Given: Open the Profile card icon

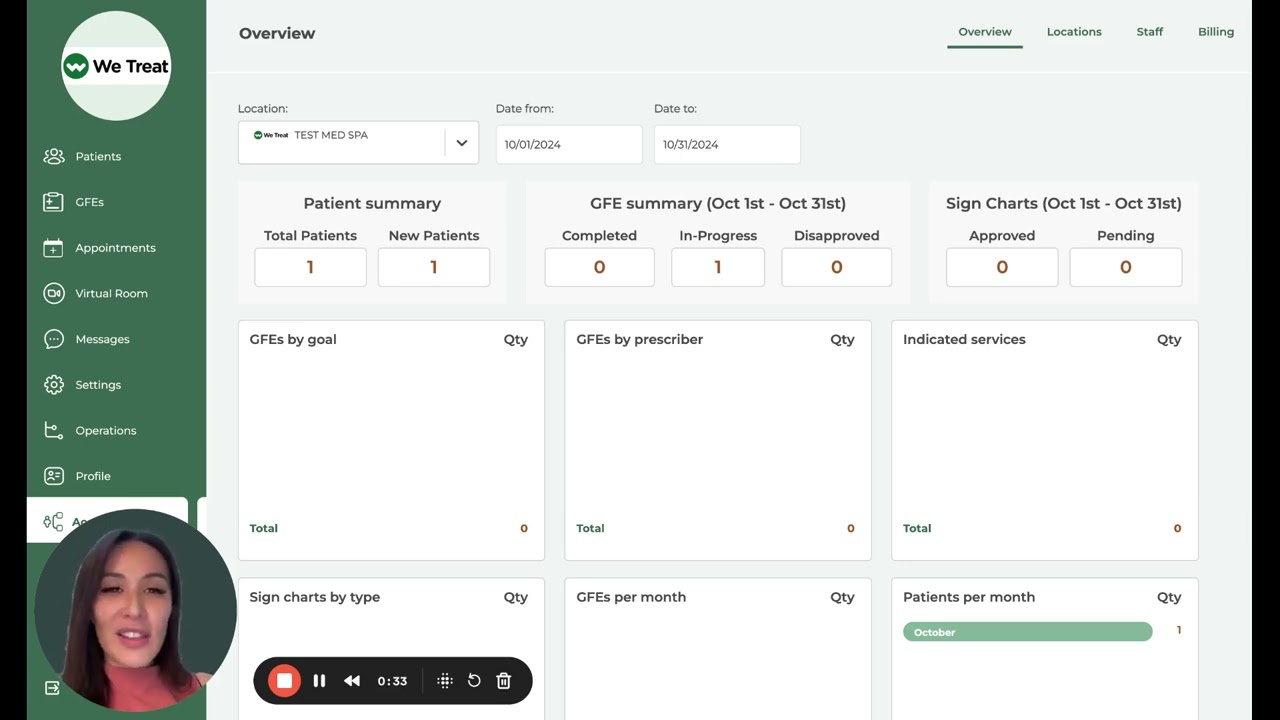Looking at the screenshot, I should pos(54,476).
